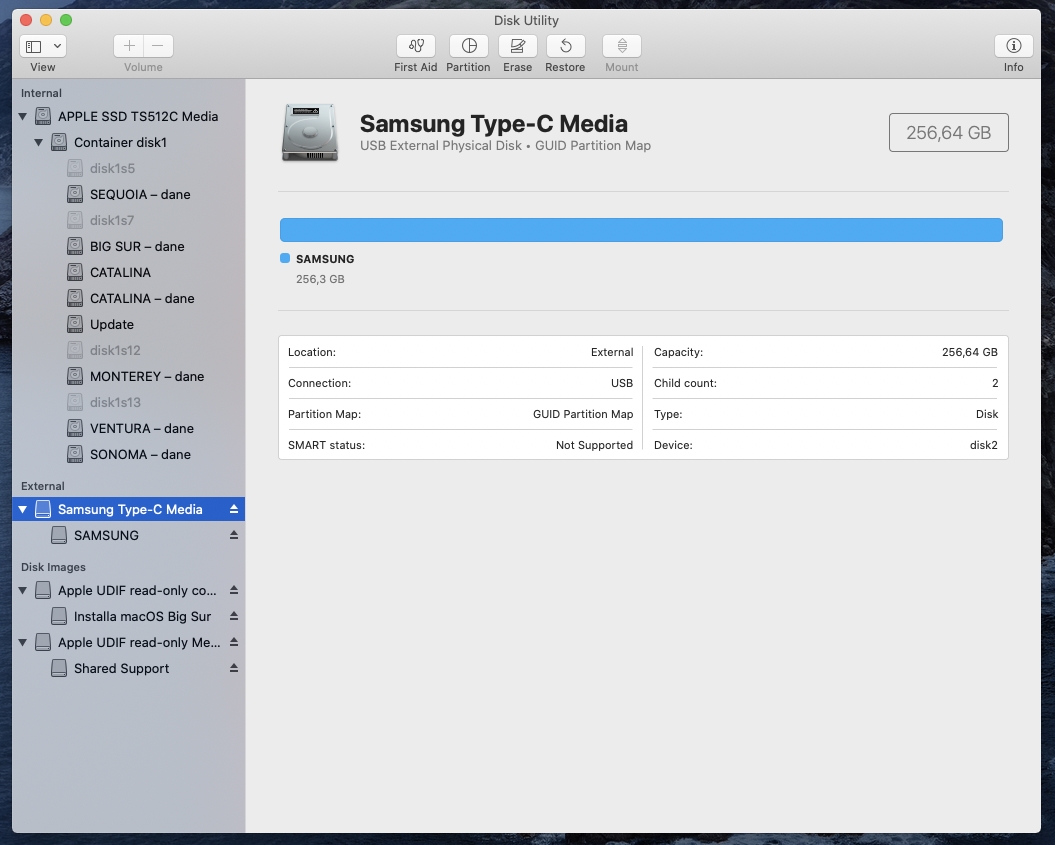Select APPLE SSD TS512C Media in sidebar

pyautogui.click(x=129, y=116)
